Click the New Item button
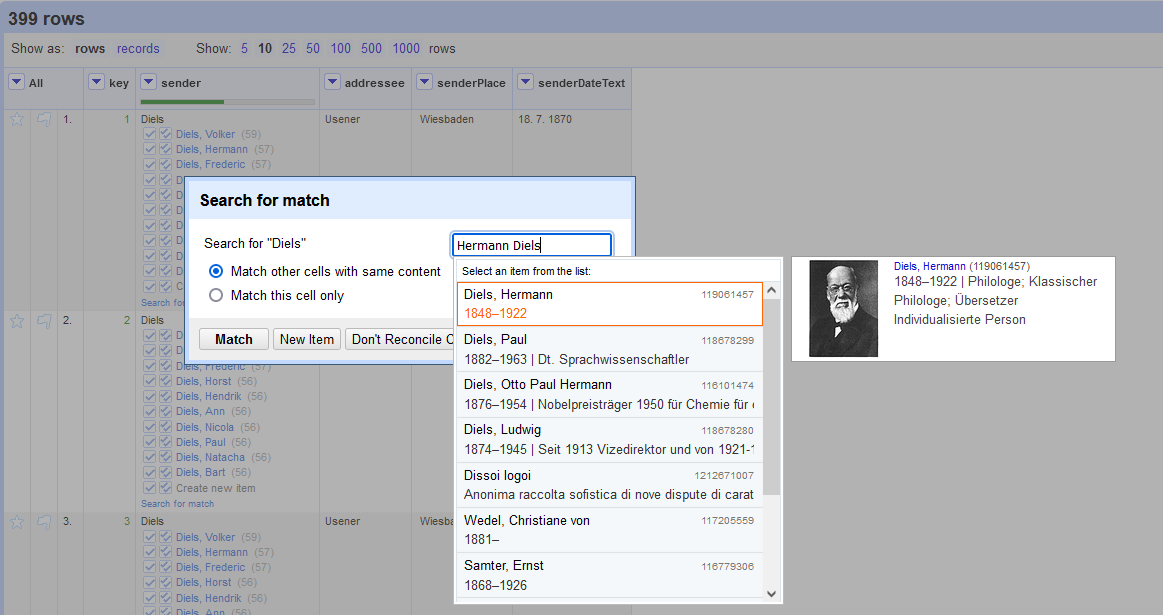Viewport: 1163px width, 615px height. click(x=307, y=339)
